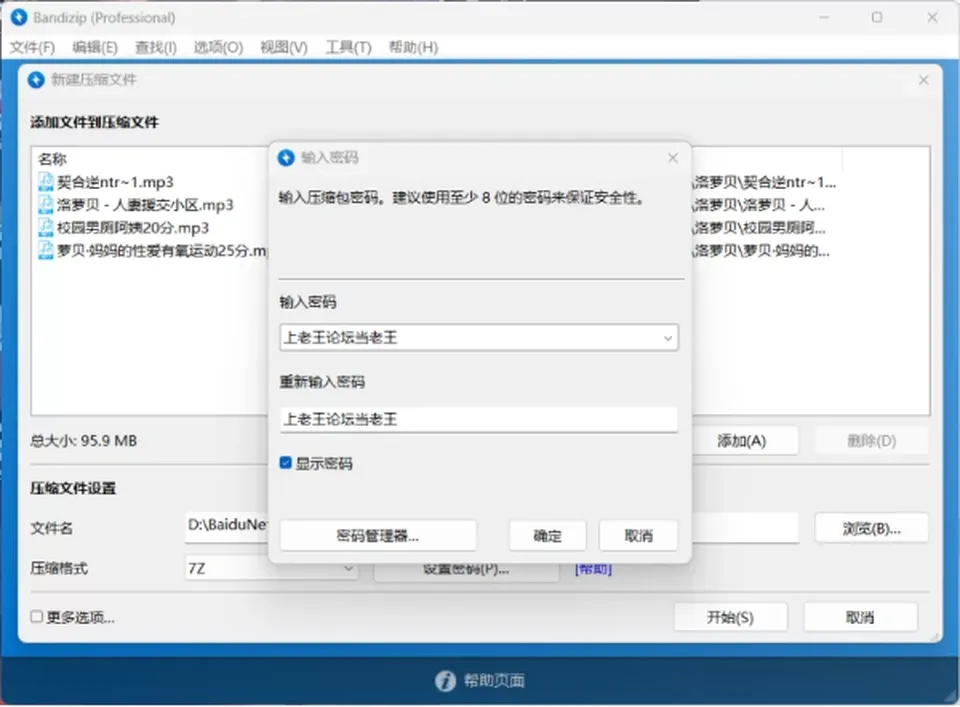This screenshot has height=707, width=960.
Task: Uncheck the 显示密码 checkbox
Action: [x=285, y=463]
